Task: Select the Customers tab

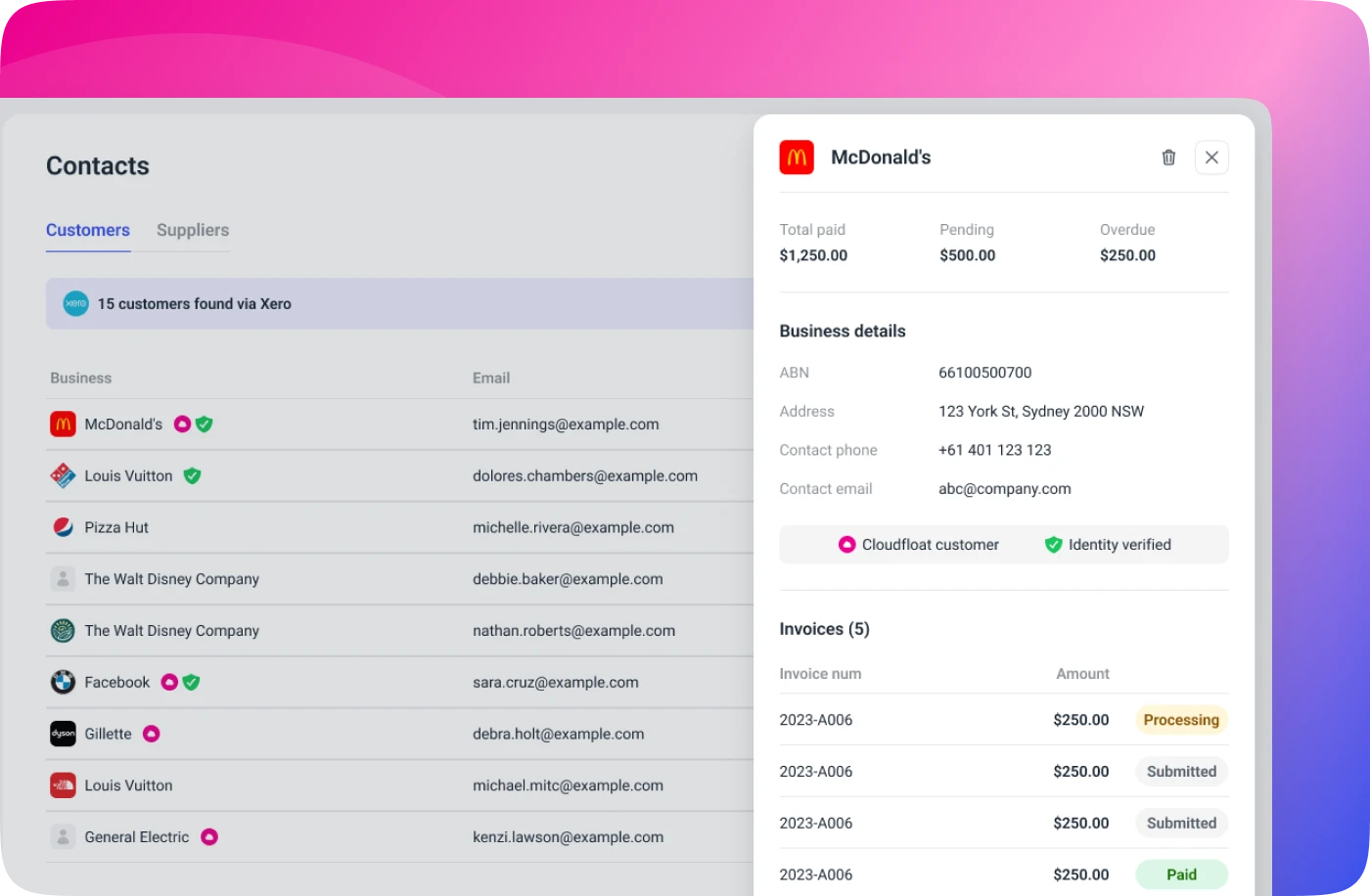Action: coord(87,230)
